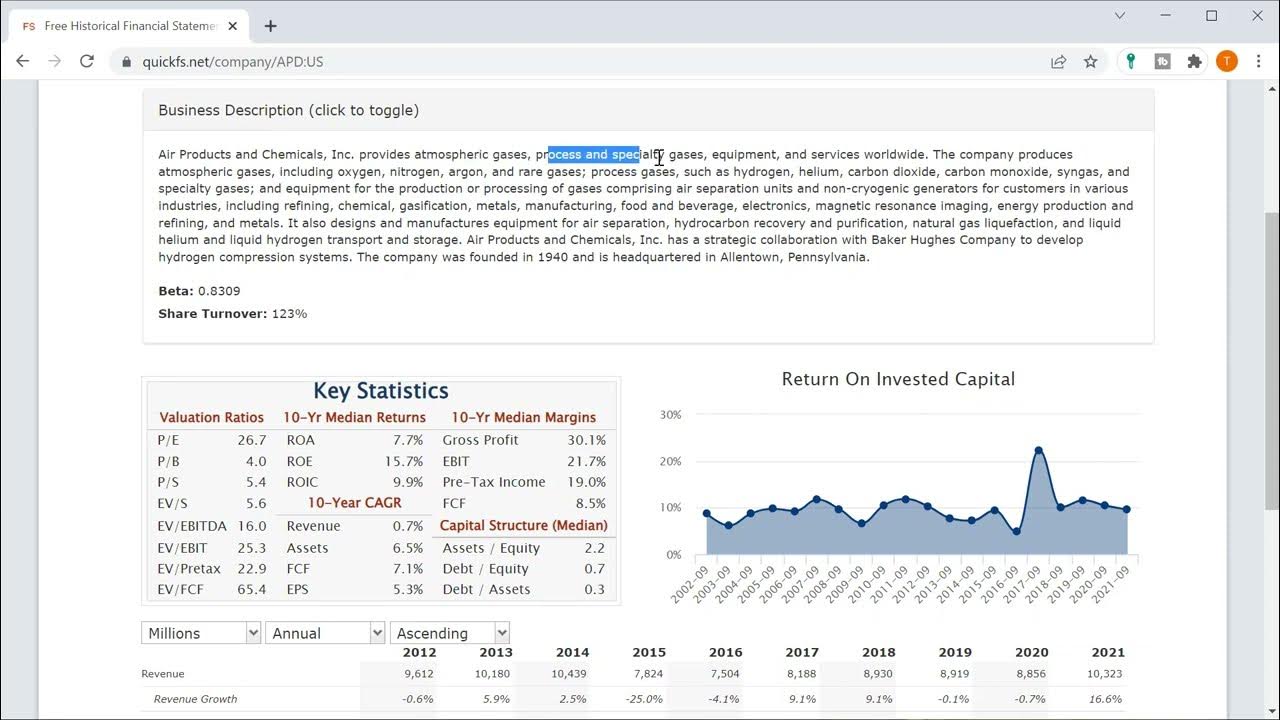Click the share page icon
This screenshot has width=1280, height=720.
point(1058,61)
